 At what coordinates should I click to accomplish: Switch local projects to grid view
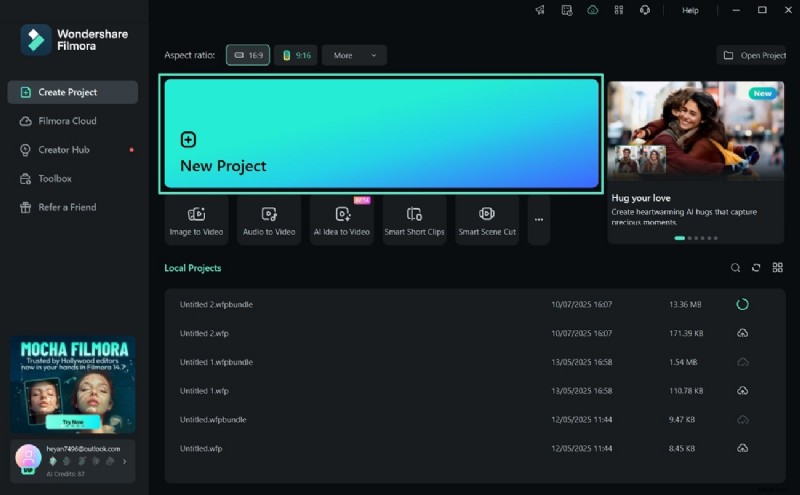[x=777, y=268]
